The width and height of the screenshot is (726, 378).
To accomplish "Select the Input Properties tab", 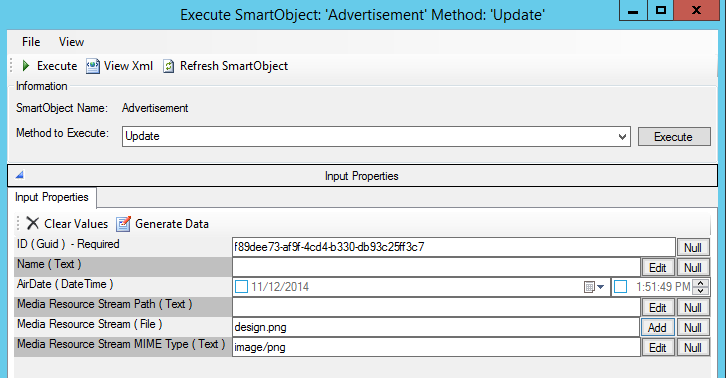I will coord(52,197).
